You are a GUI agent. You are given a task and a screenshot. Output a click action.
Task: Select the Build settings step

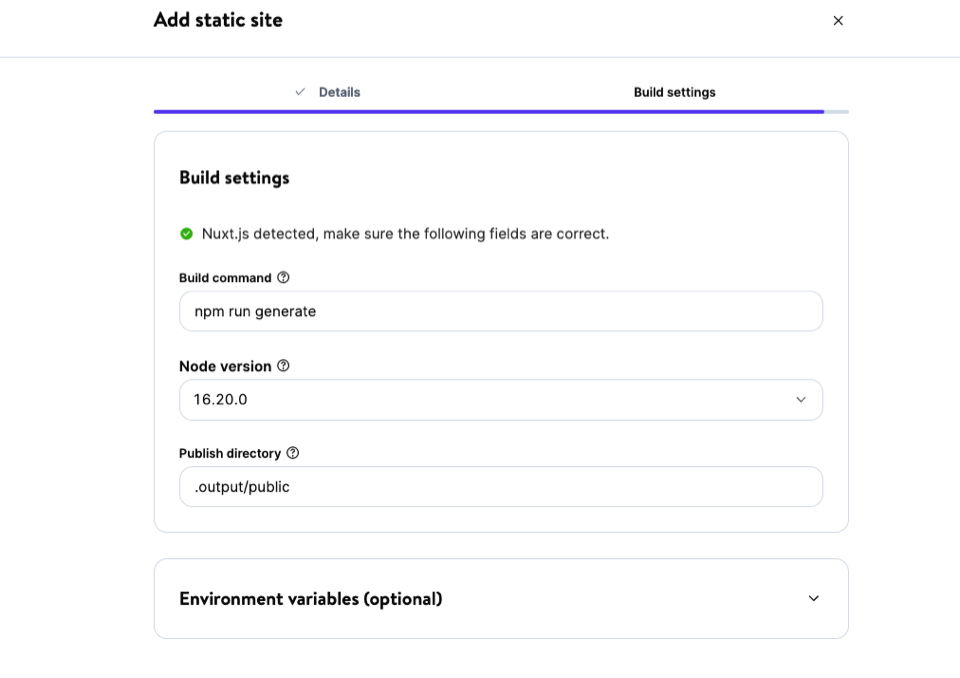point(672,91)
